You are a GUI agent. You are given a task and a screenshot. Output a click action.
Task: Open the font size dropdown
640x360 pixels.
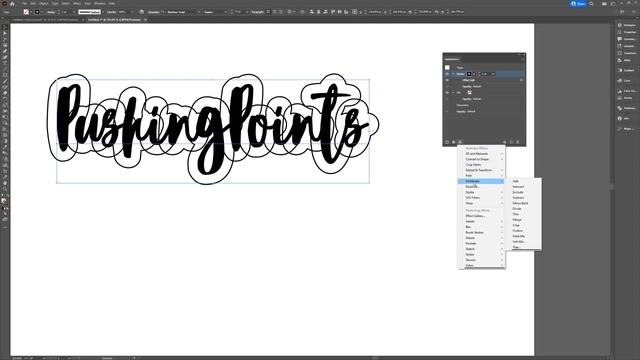[x=247, y=12]
